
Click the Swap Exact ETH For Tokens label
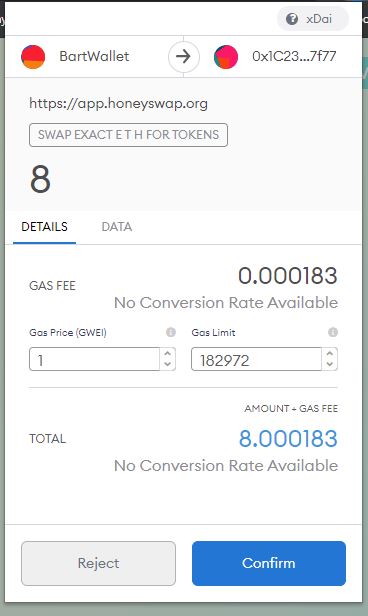click(128, 135)
